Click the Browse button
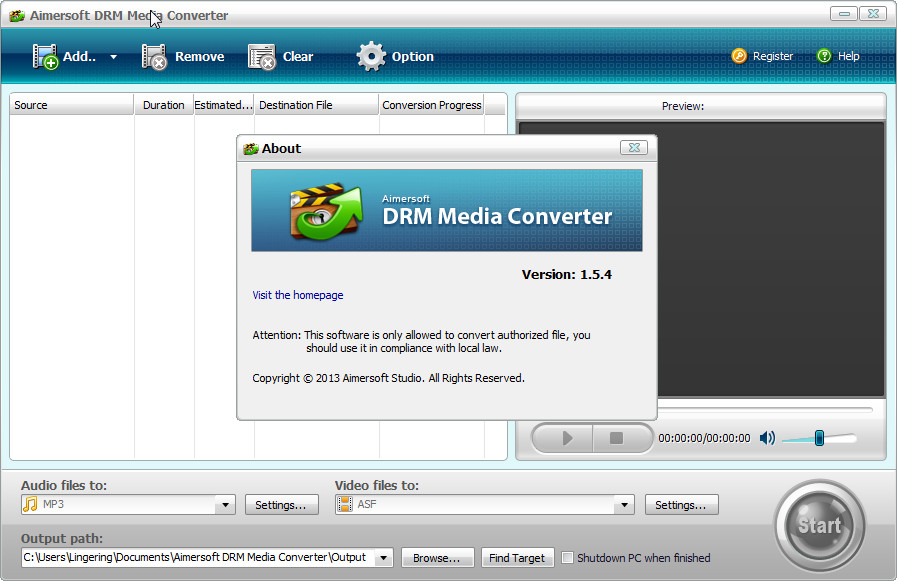The width and height of the screenshot is (897, 581). pos(438,558)
